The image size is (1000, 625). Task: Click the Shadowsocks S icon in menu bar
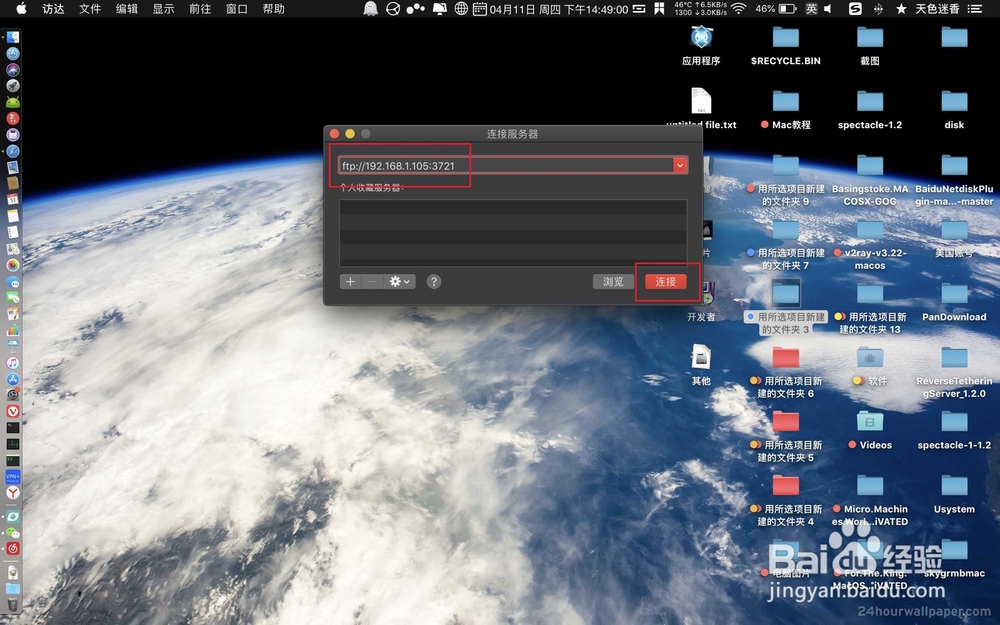pos(855,9)
